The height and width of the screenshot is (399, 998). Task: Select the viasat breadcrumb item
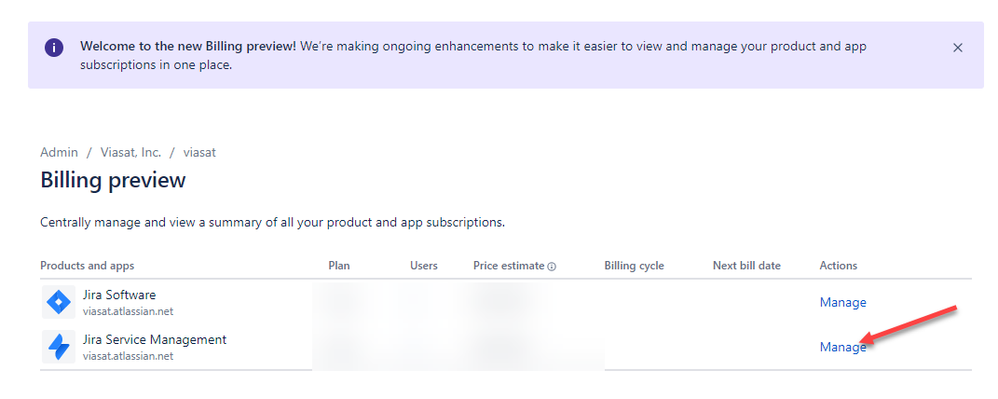point(199,153)
